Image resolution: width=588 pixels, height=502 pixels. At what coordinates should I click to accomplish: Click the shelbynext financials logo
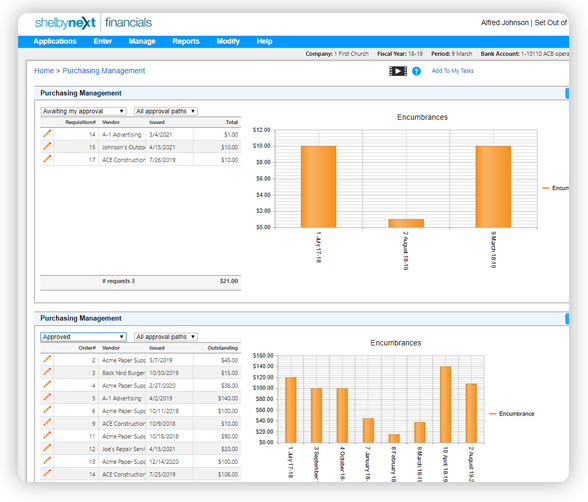(93, 23)
